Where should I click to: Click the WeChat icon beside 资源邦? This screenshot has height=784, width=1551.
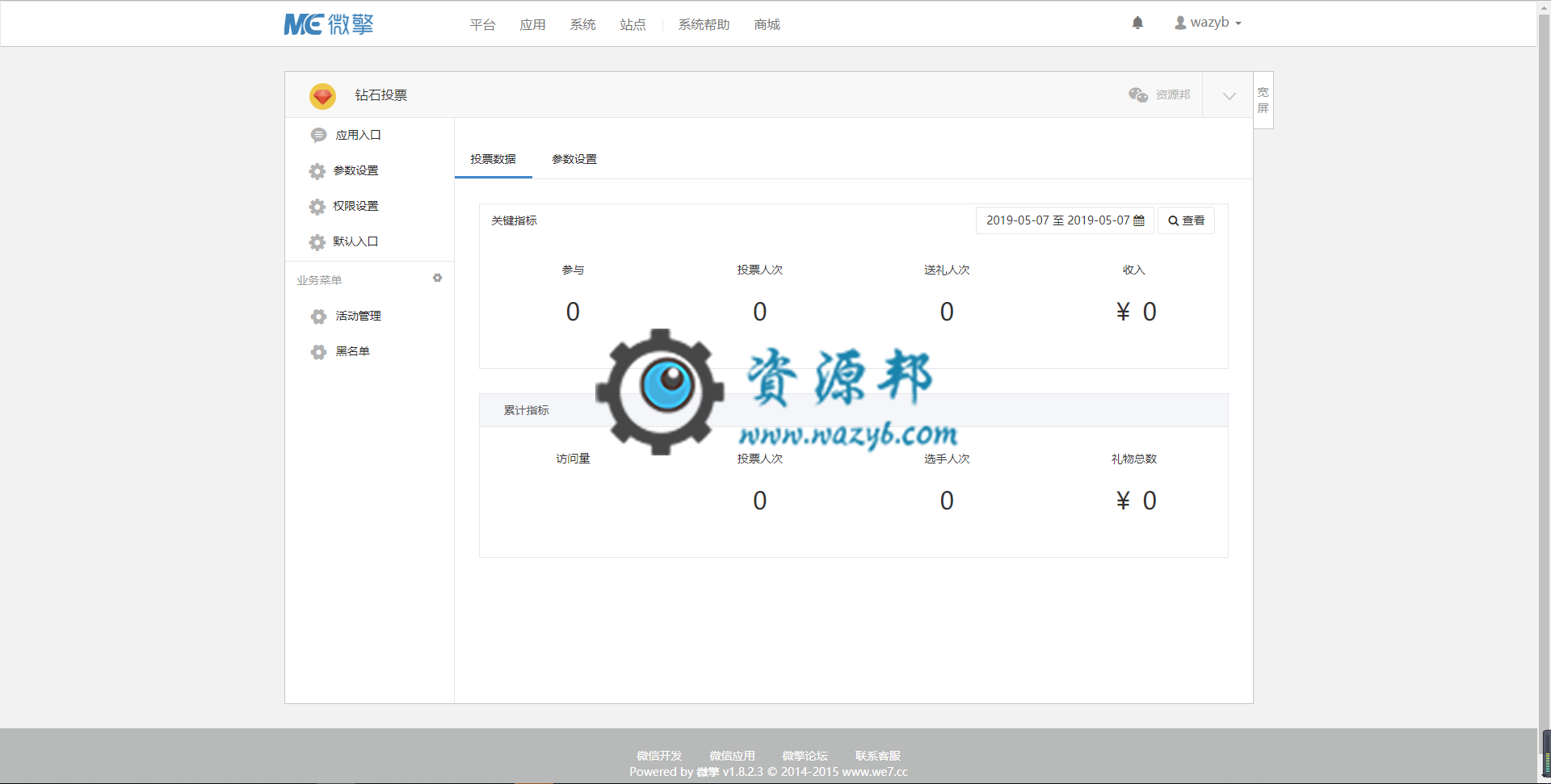tap(1138, 94)
